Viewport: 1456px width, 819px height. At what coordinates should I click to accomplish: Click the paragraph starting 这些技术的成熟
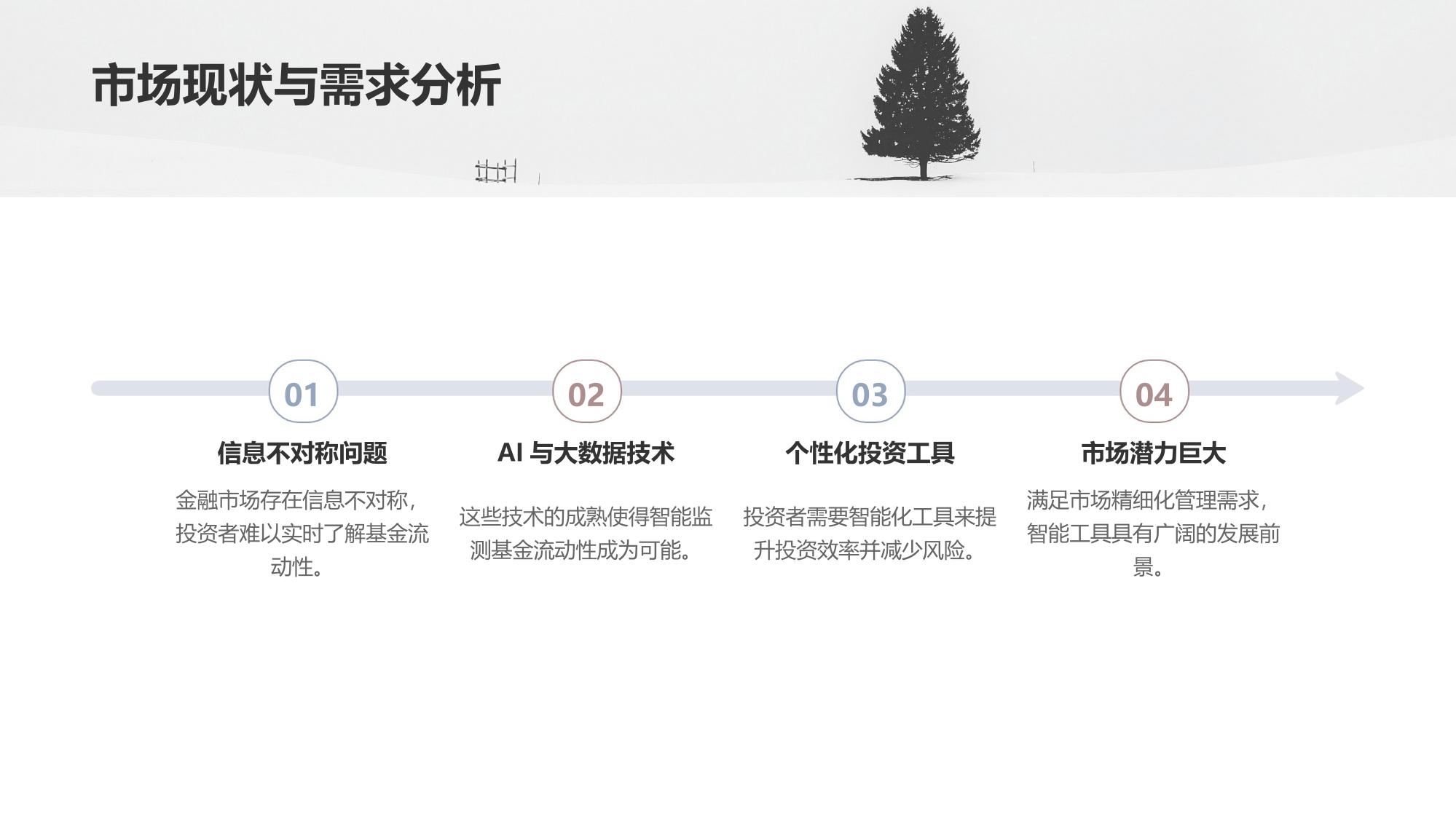[x=586, y=534]
